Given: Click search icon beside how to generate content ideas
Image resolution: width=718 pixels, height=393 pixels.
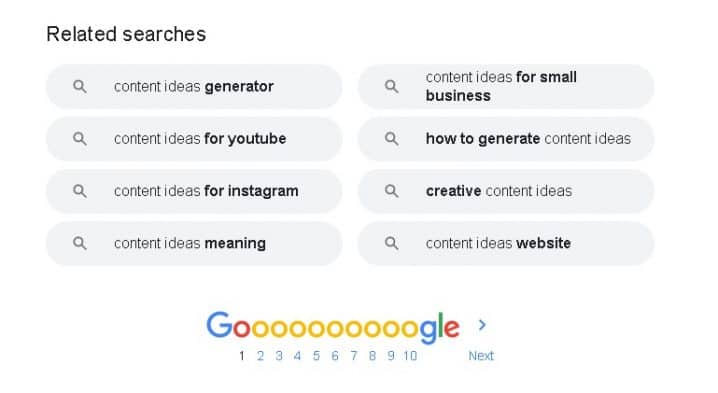Looking at the screenshot, I should [x=392, y=138].
